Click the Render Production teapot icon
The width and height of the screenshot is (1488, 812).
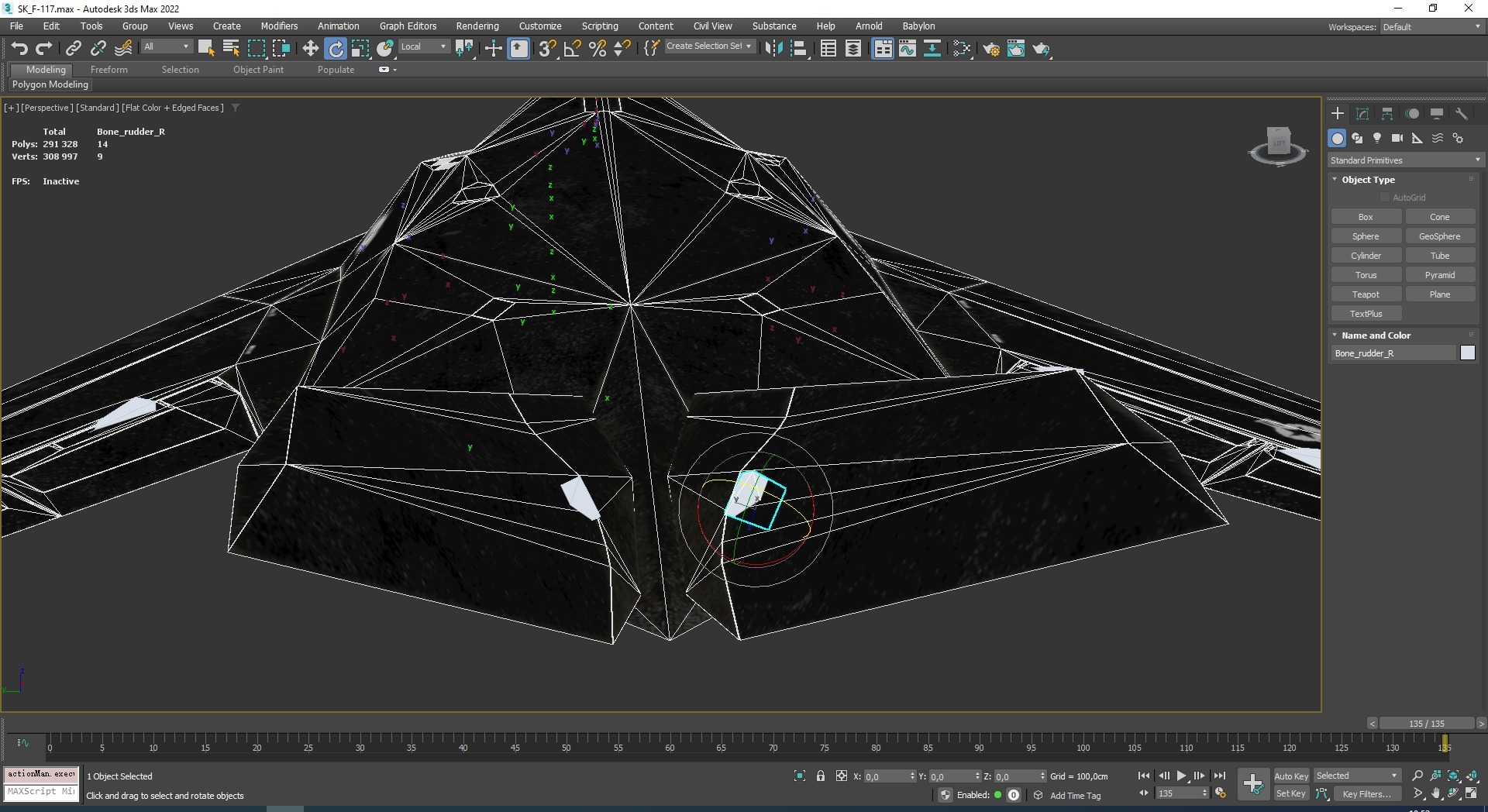point(1042,49)
